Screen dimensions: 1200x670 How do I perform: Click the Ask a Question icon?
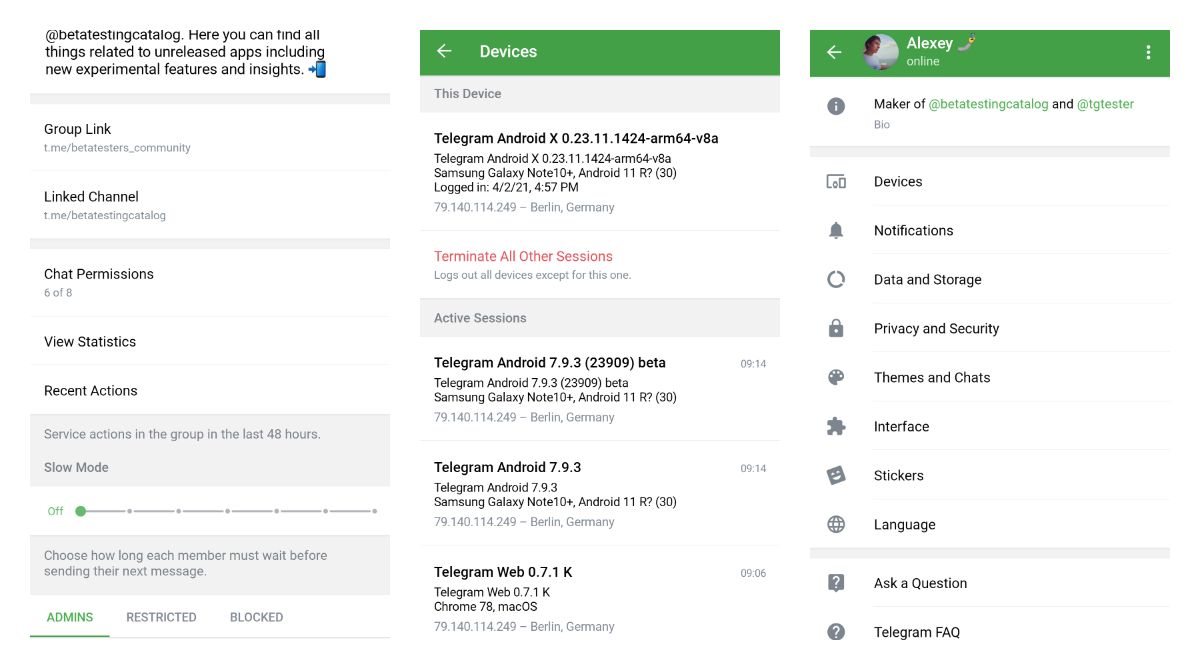tap(836, 584)
